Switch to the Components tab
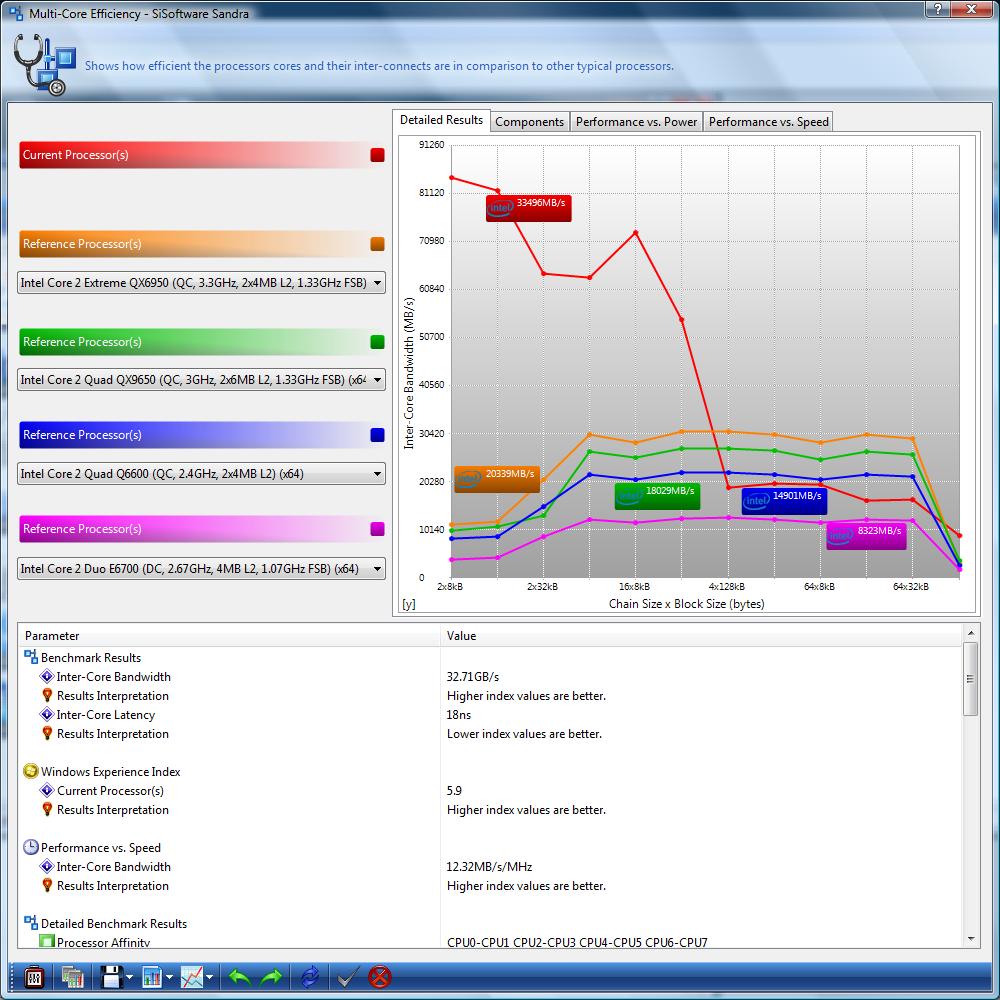The height and width of the screenshot is (1000, 1000). coord(529,122)
